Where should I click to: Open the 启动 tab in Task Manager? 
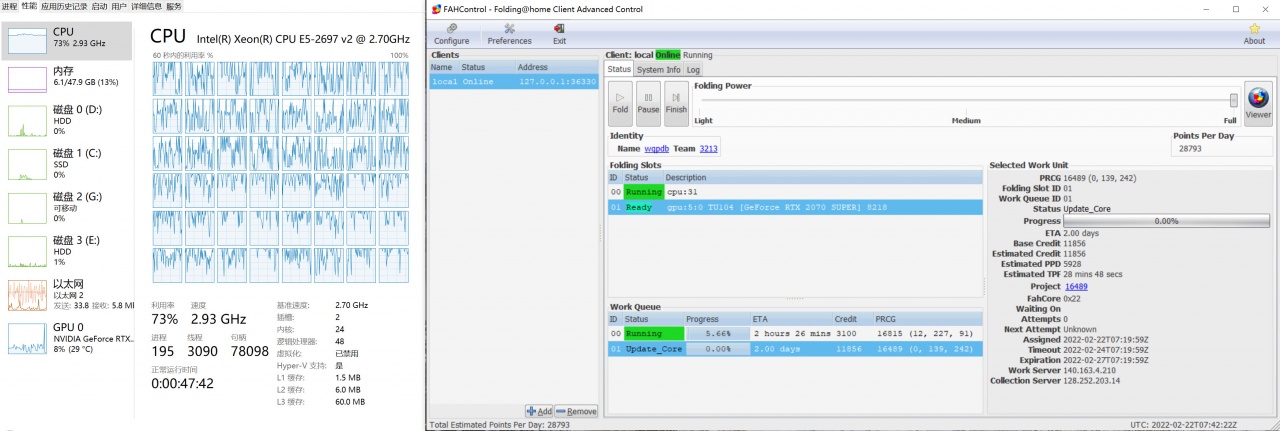click(x=99, y=6)
